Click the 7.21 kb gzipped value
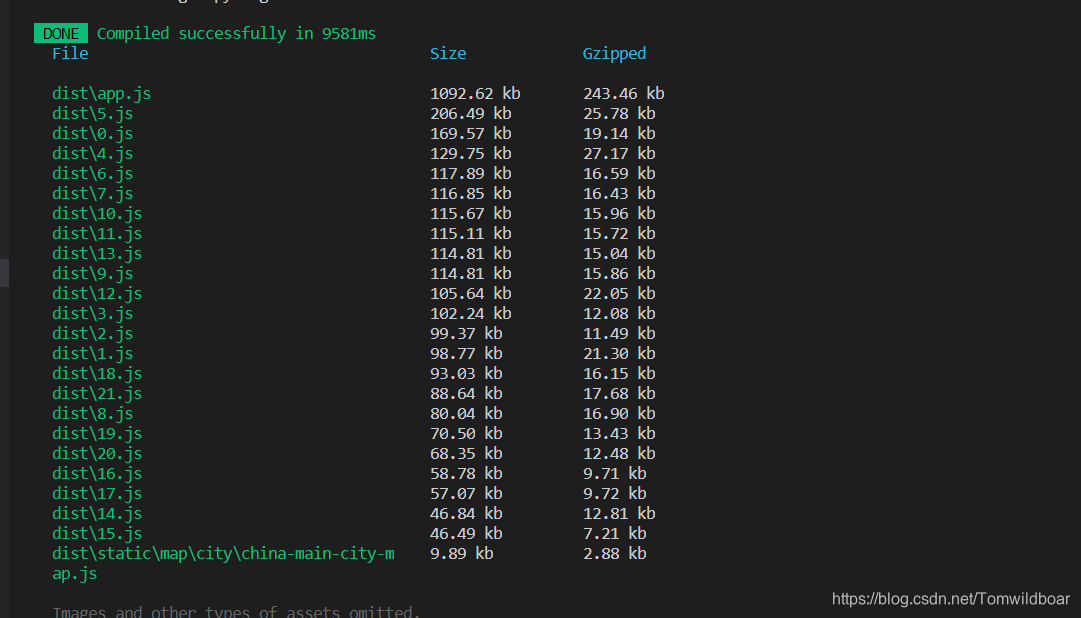1081x618 pixels. point(615,533)
